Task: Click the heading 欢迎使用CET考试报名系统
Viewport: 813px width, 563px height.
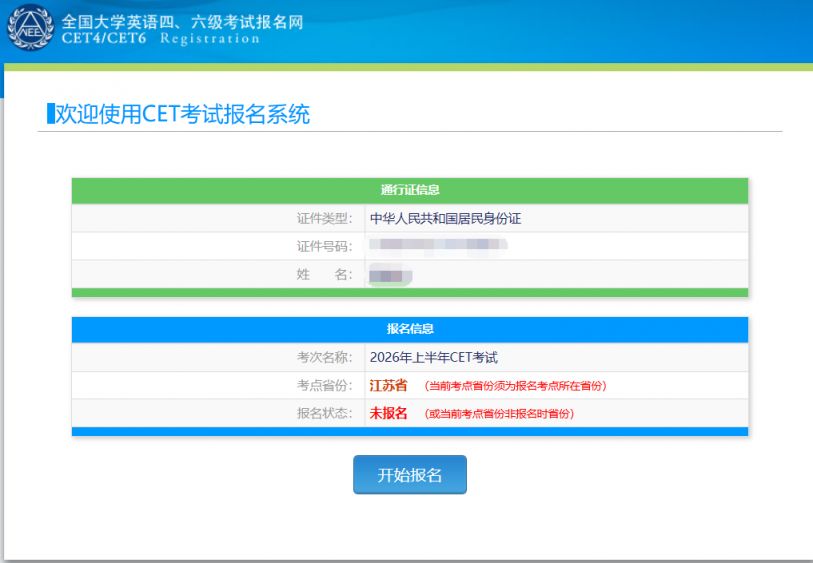Action: pos(183,114)
